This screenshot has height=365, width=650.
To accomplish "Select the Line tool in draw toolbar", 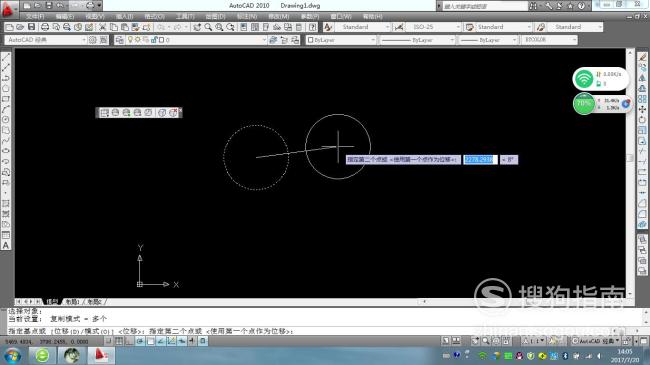I will click(6, 57).
